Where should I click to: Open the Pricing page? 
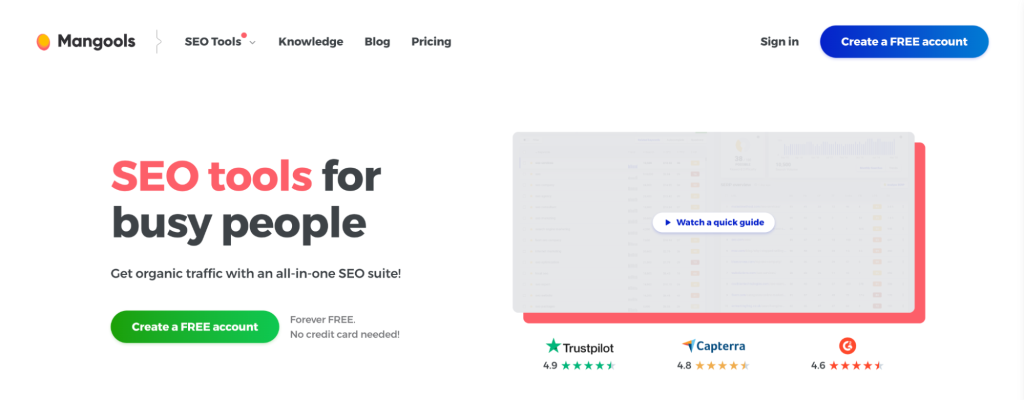pyautogui.click(x=431, y=42)
